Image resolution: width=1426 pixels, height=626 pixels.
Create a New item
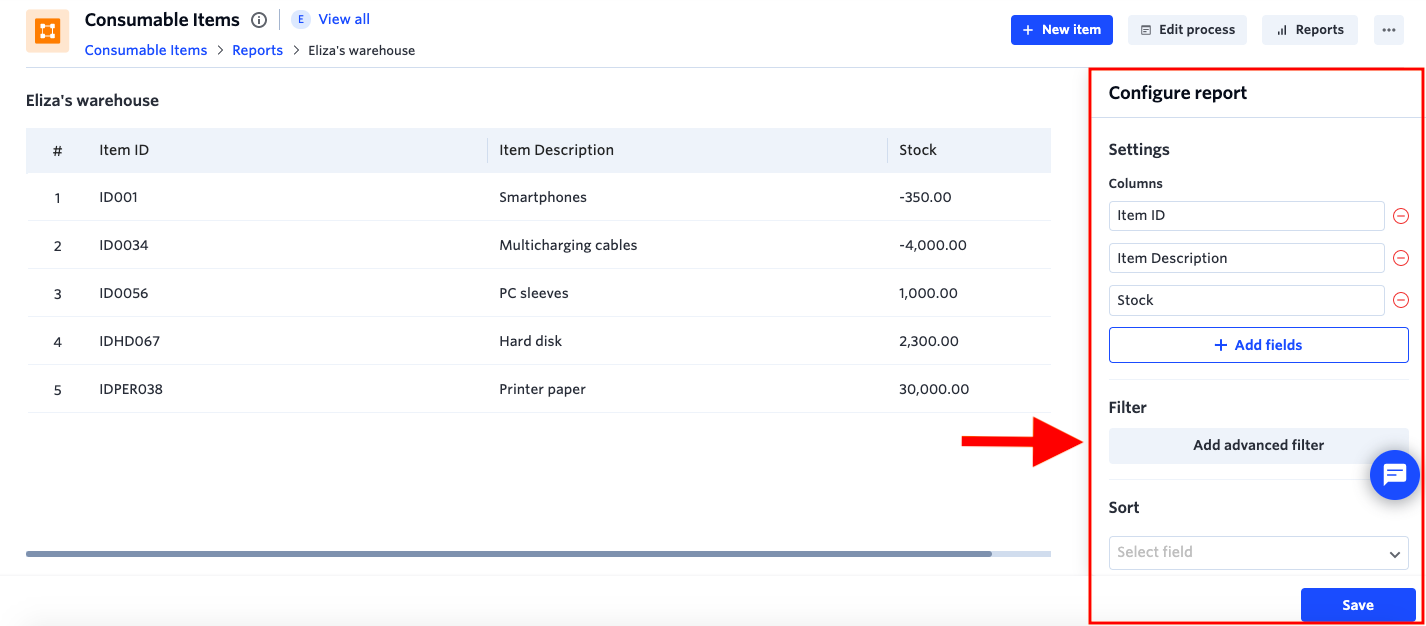click(x=1062, y=30)
